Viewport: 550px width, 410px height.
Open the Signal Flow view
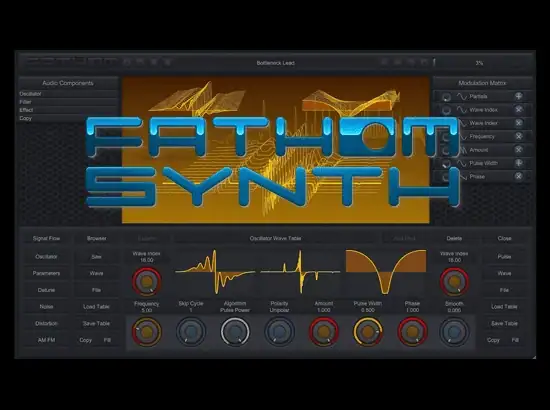point(46,238)
